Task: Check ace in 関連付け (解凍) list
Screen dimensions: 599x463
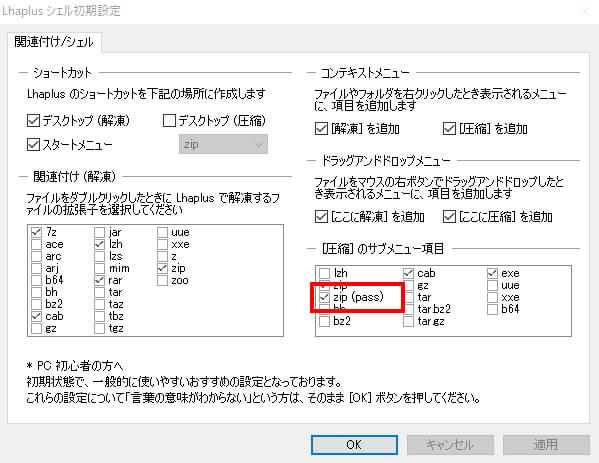Action: click(37, 244)
